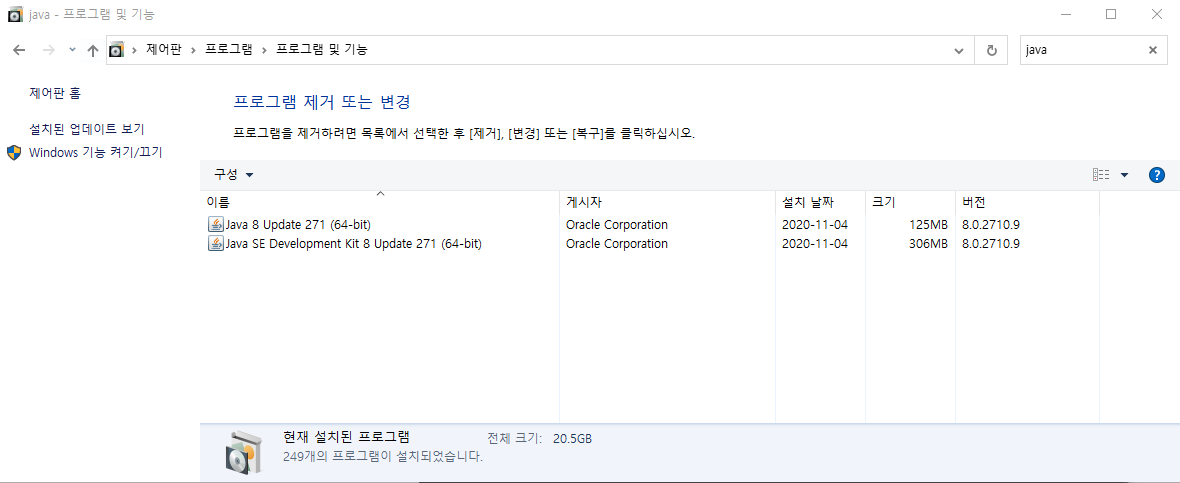Refresh the programs list
This screenshot has width=1180, height=483.
[x=991, y=50]
